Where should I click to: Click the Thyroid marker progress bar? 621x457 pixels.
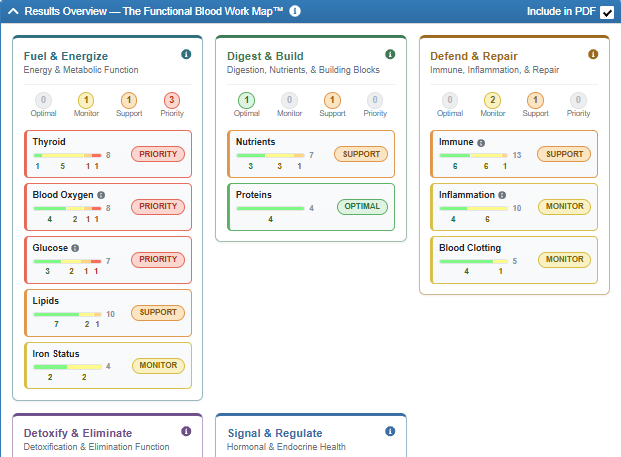pyautogui.click(x=67, y=155)
